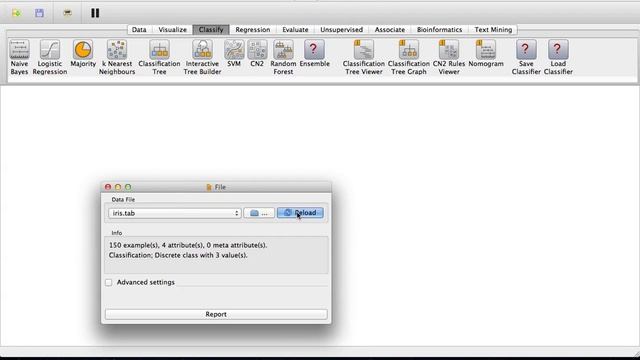Viewport: 640px width, 360px height.
Task: Add the Nomogram widget
Action: point(486,53)
